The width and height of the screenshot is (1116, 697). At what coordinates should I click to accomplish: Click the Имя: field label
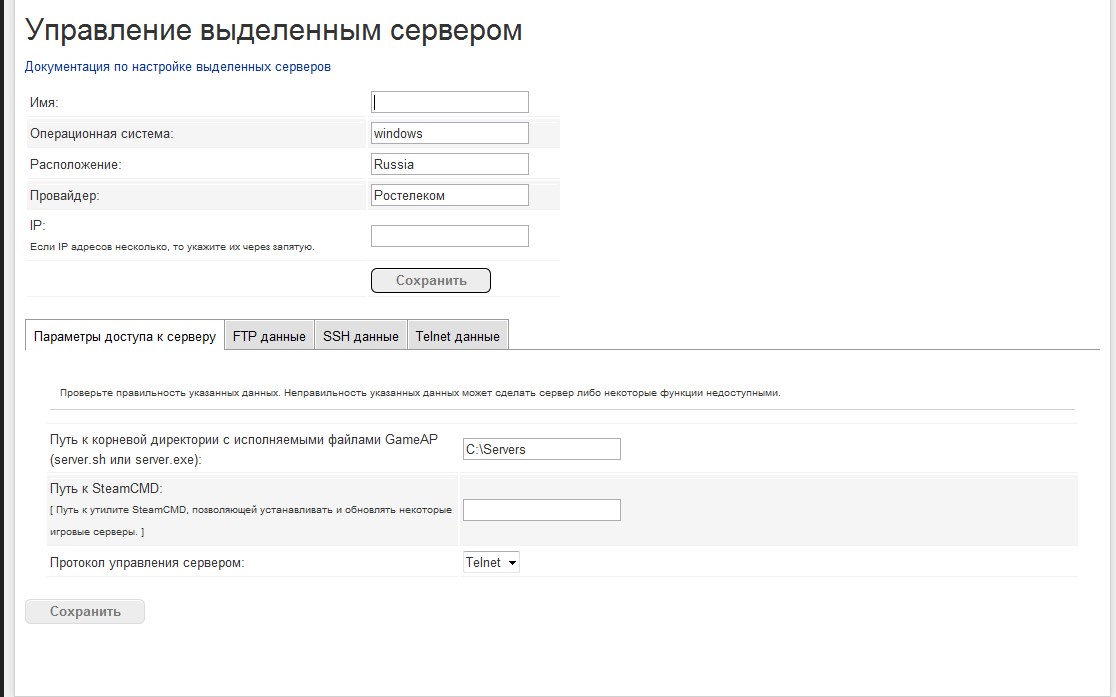pyautogui.click(x=45, y=102)
